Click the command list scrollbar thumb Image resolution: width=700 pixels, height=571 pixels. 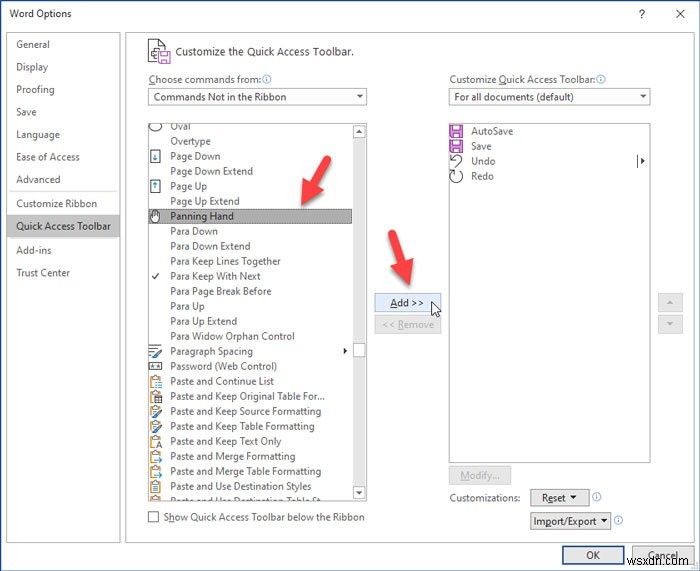359,350
